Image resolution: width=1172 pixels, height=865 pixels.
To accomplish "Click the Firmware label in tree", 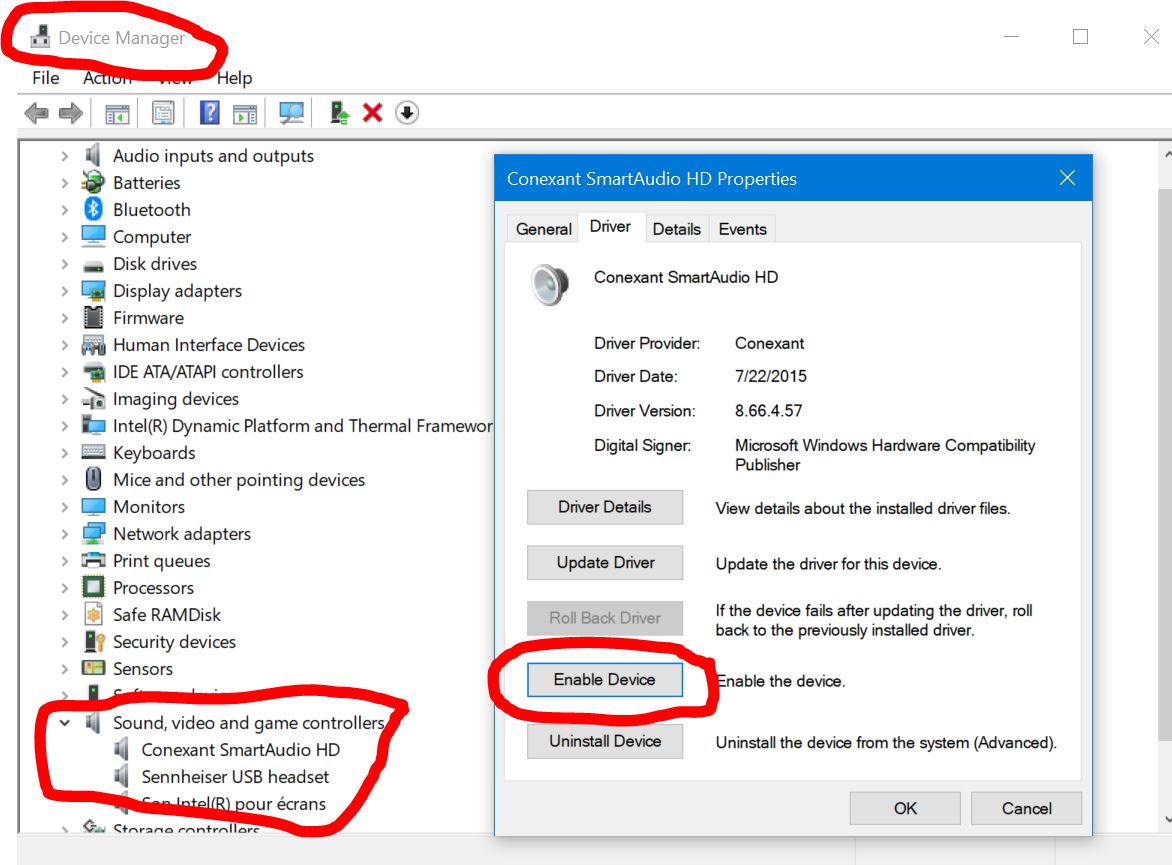I will (148, 318).
